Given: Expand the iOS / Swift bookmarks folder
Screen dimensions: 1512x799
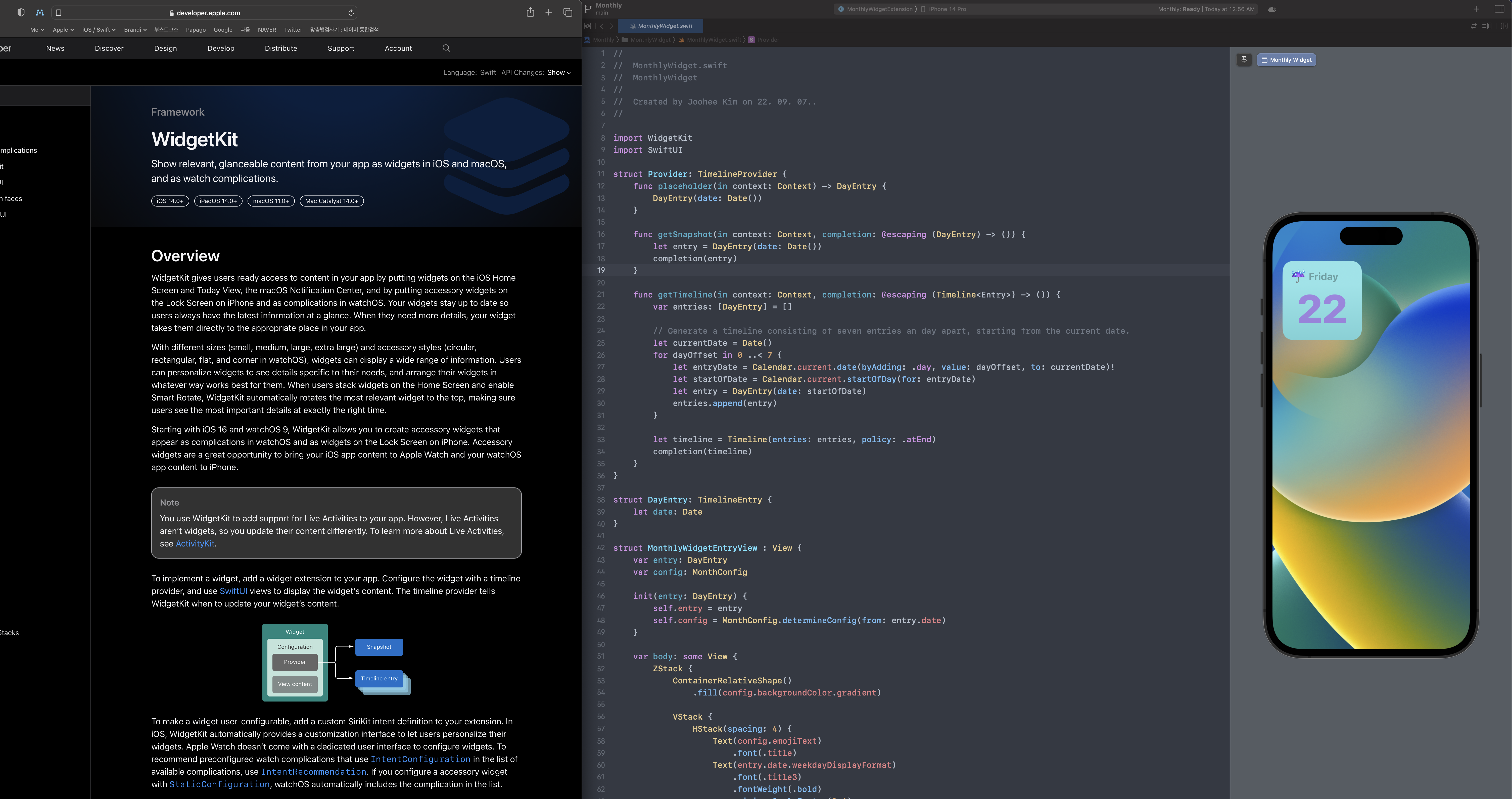Looking at the screenshot, I should [99, 30].
